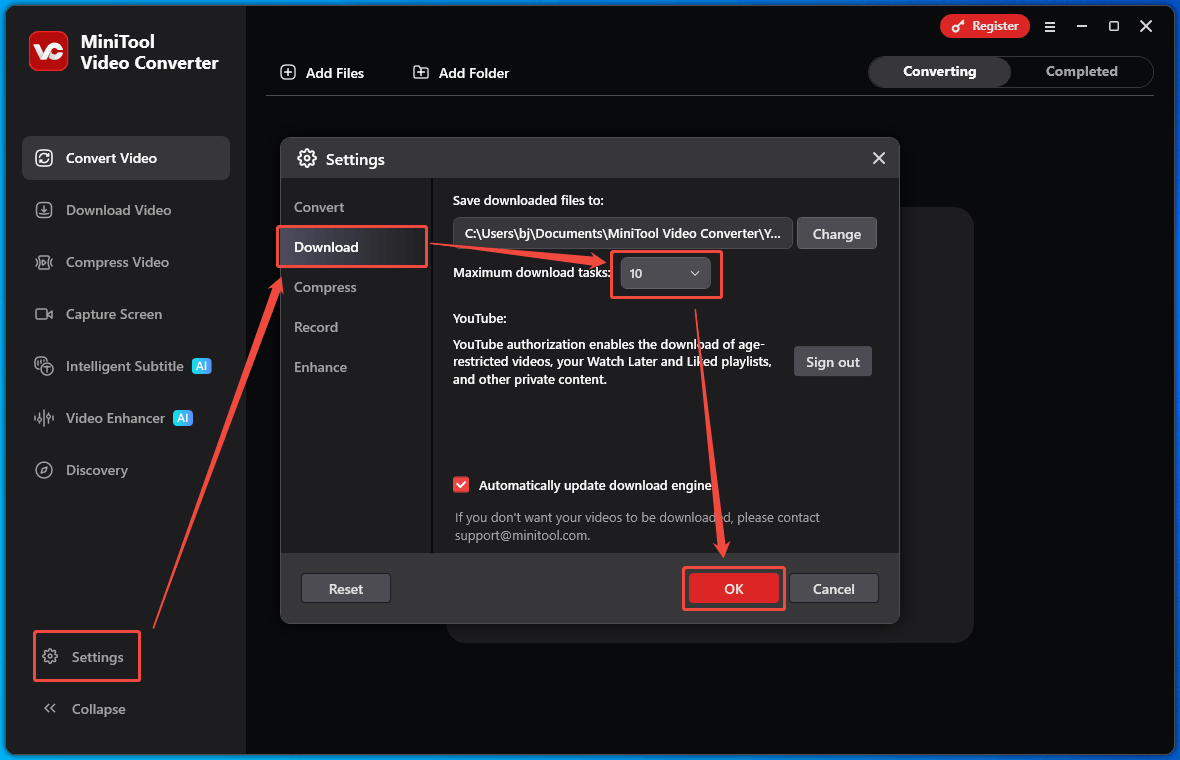The image size is (1180, 760).
Task: Click the 'Automatically update download engine' label
Action: point(595,485)
